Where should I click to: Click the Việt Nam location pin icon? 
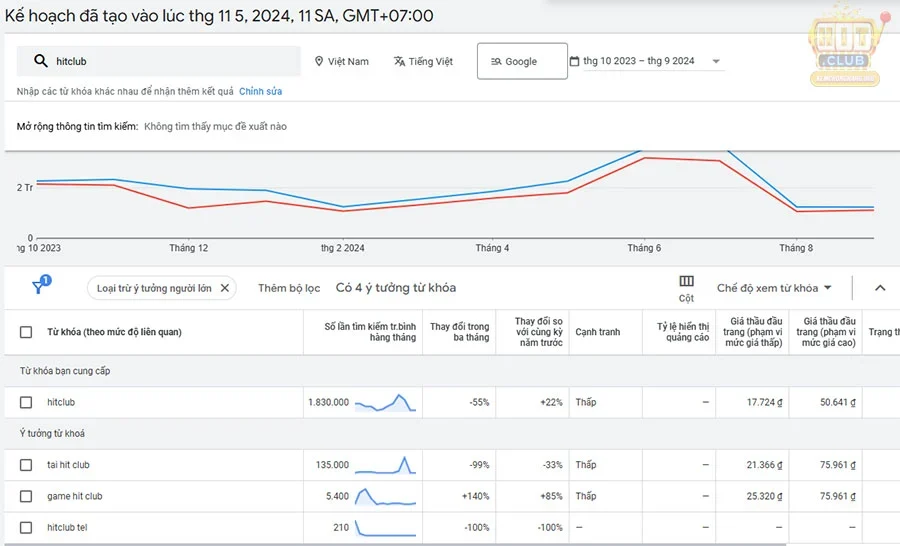pos(319,61)
